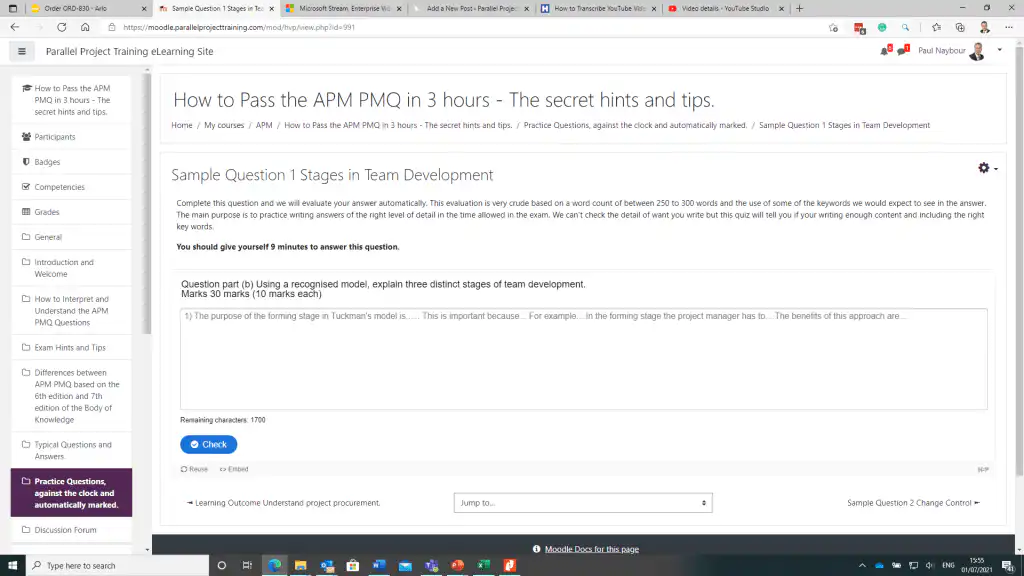Open Participants in the sidebar

point(54,137)
